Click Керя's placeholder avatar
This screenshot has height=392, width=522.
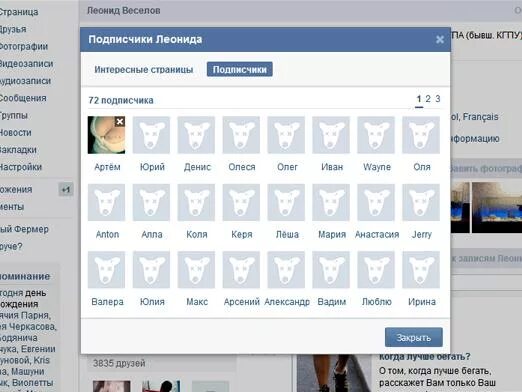[x=241, y=203]
